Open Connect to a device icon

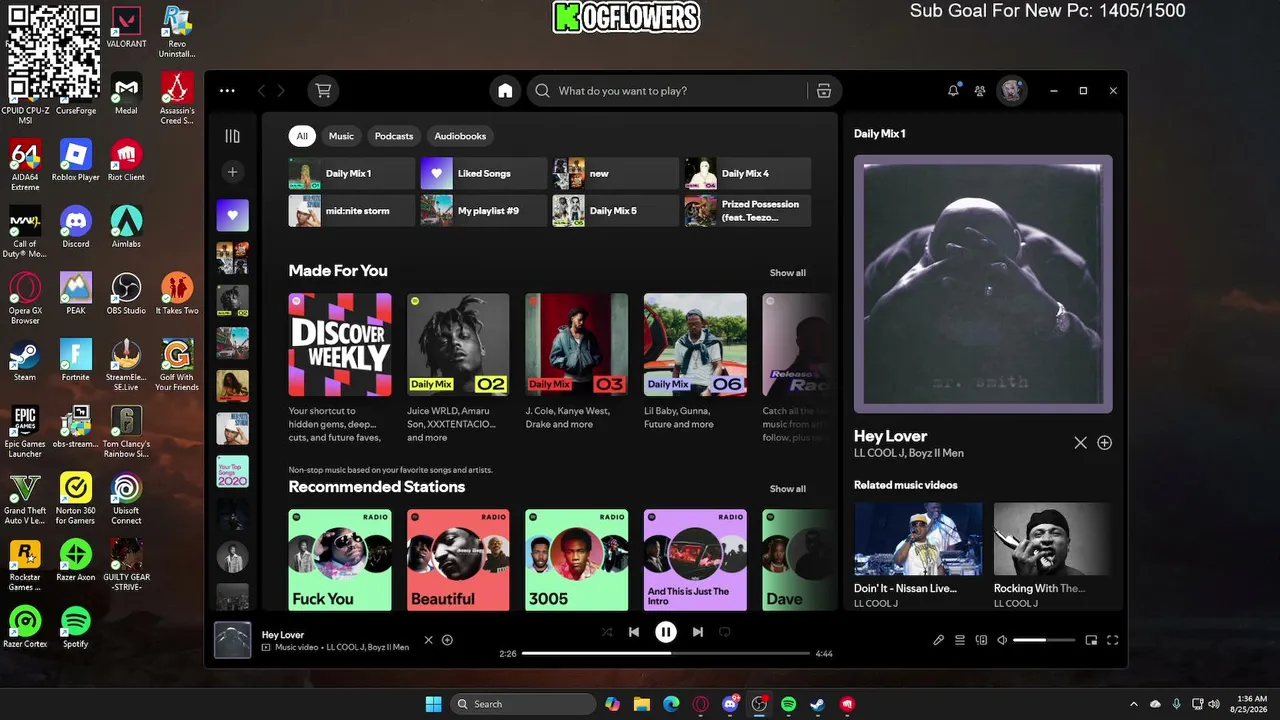coord(981,640)
